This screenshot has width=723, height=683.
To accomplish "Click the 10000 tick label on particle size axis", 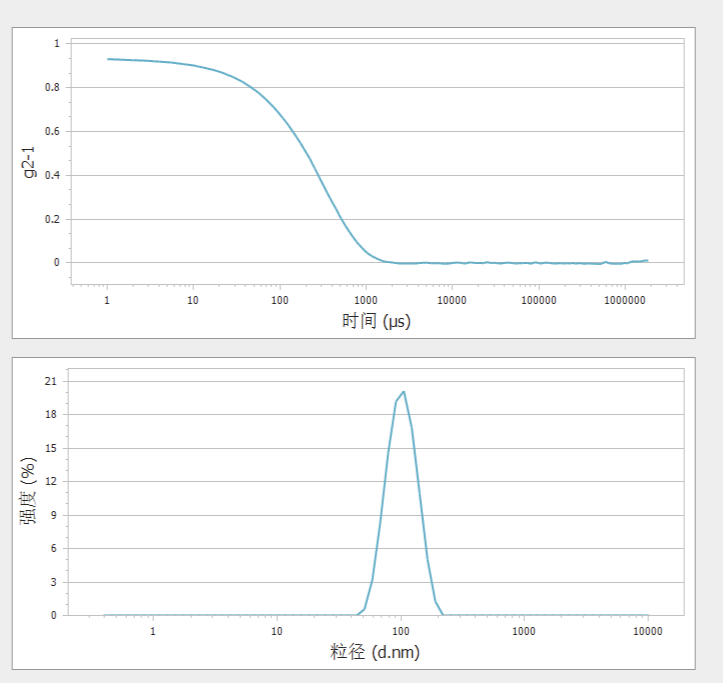I will 647,631.
